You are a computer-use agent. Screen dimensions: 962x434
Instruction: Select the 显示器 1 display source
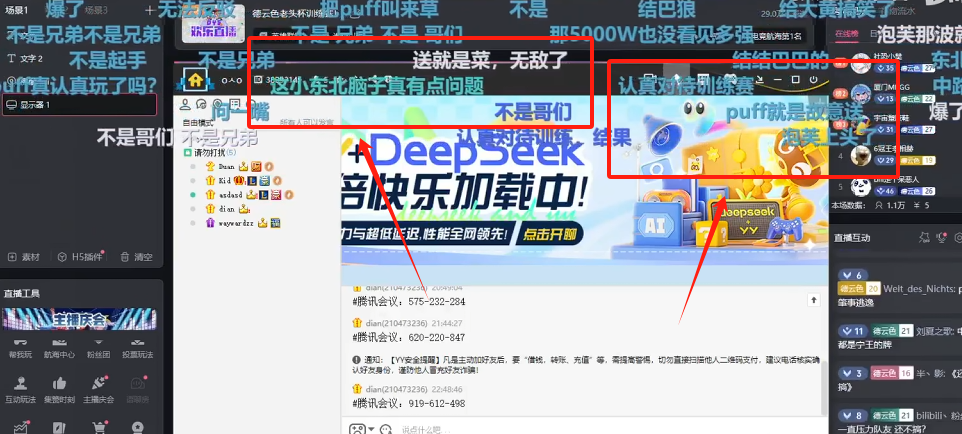click(80, 104)
